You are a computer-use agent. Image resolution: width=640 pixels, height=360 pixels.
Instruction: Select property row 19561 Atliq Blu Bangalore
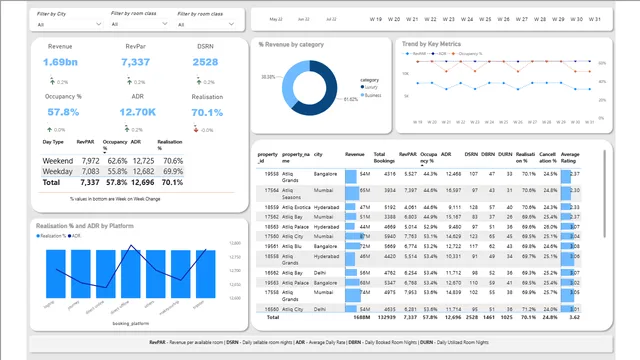tap(419, 246)
